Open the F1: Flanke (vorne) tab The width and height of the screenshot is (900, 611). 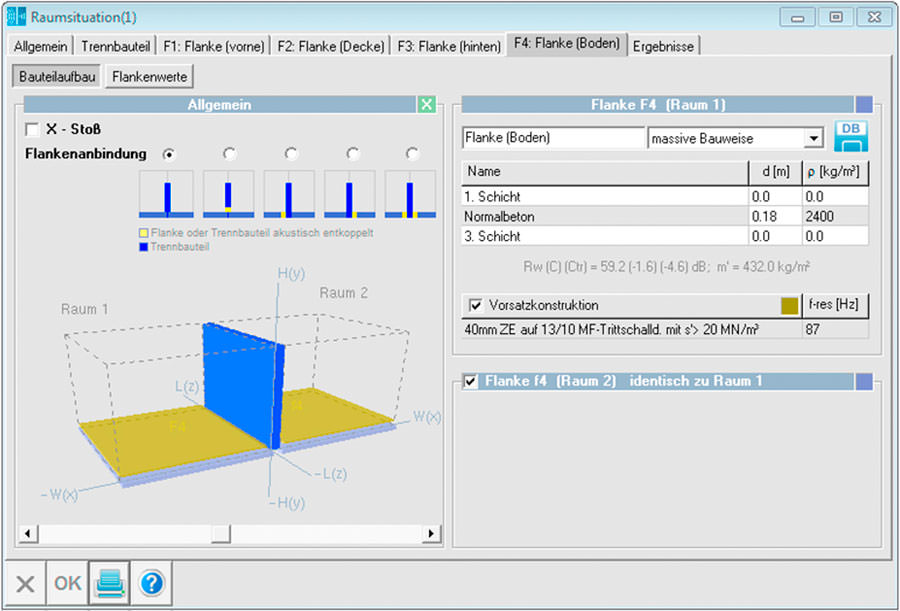pyautogui.click(x=214, y=47)
